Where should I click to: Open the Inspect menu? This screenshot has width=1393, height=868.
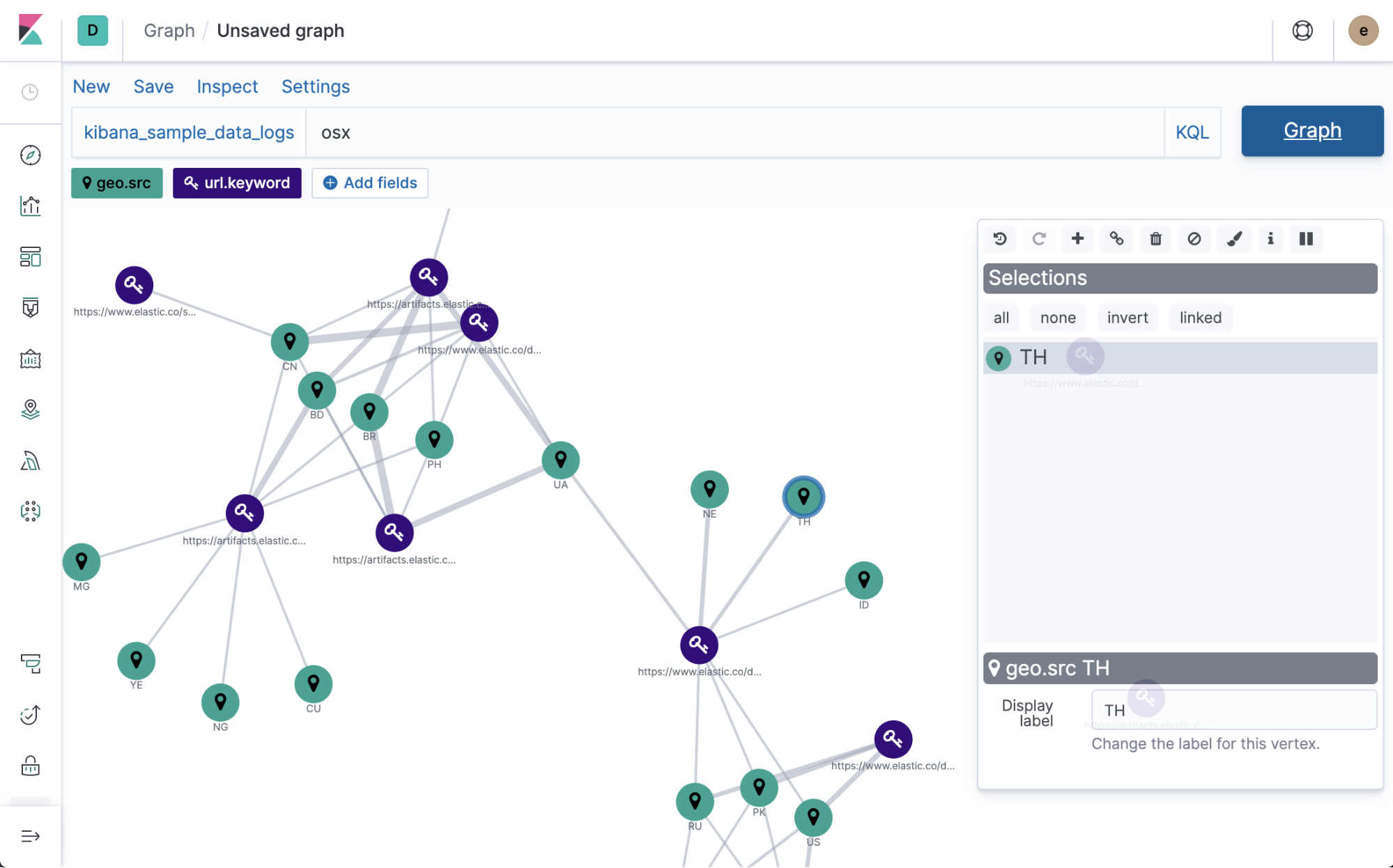tap(227, 86)
